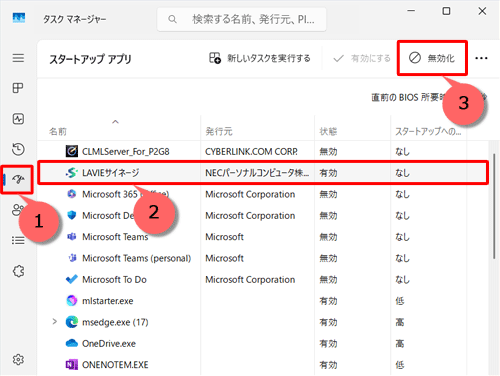Click NECパーソナルコンピュータ publisher cell
This screenshot has width=500, height=376.
(x=257, y=173)
